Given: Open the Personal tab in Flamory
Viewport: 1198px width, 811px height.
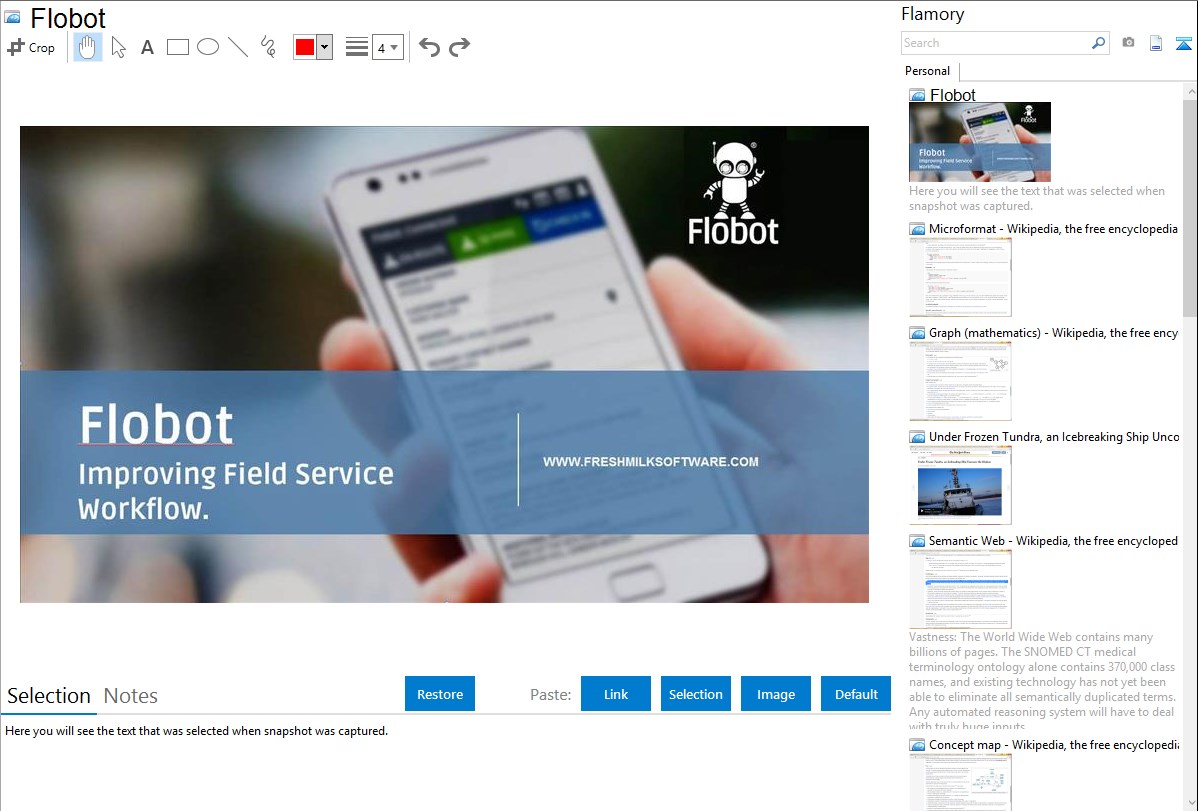Looking at the screenshot, I should [928, 71].
